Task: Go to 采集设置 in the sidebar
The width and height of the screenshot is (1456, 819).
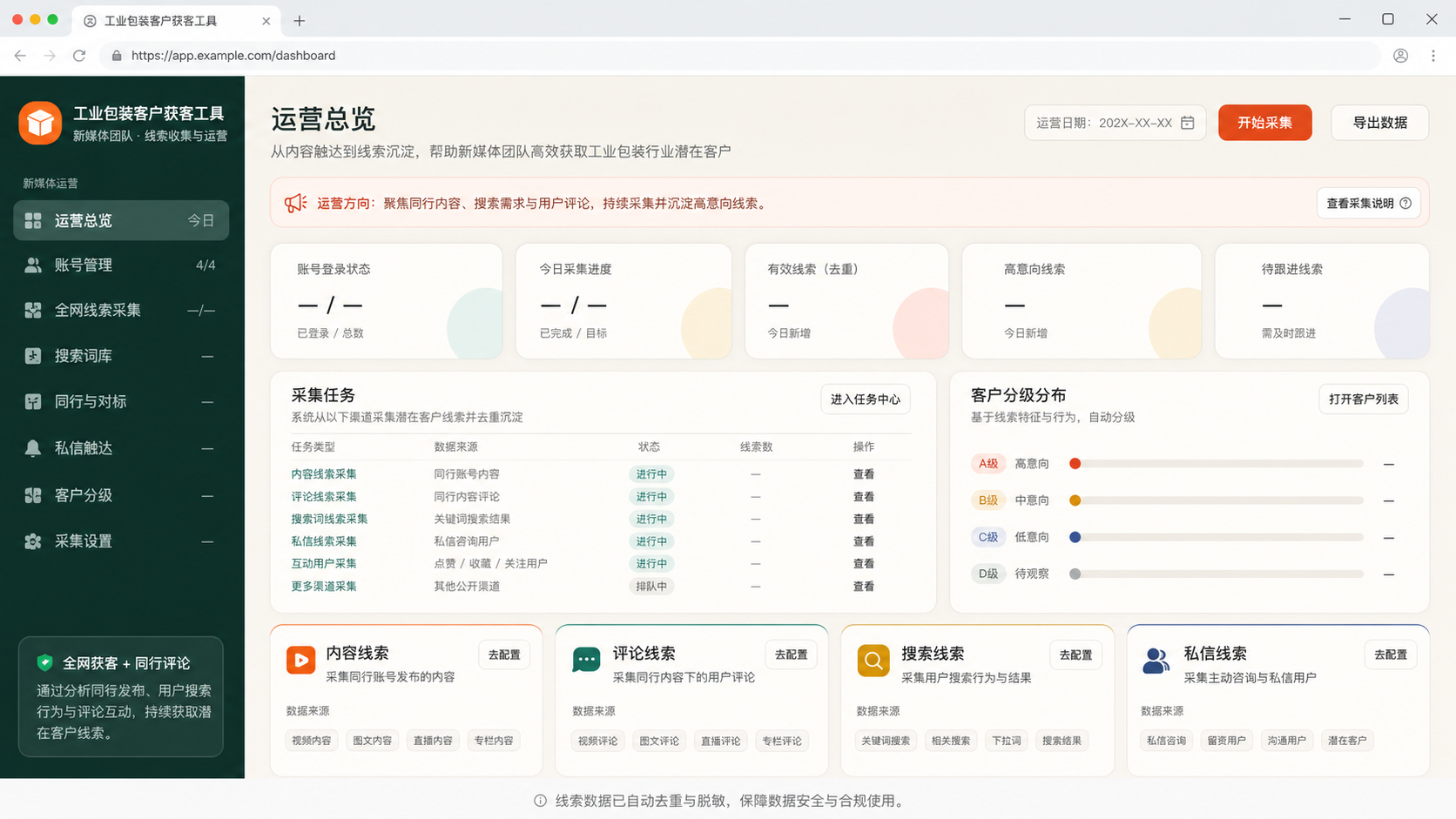Action: coord(121,541)
